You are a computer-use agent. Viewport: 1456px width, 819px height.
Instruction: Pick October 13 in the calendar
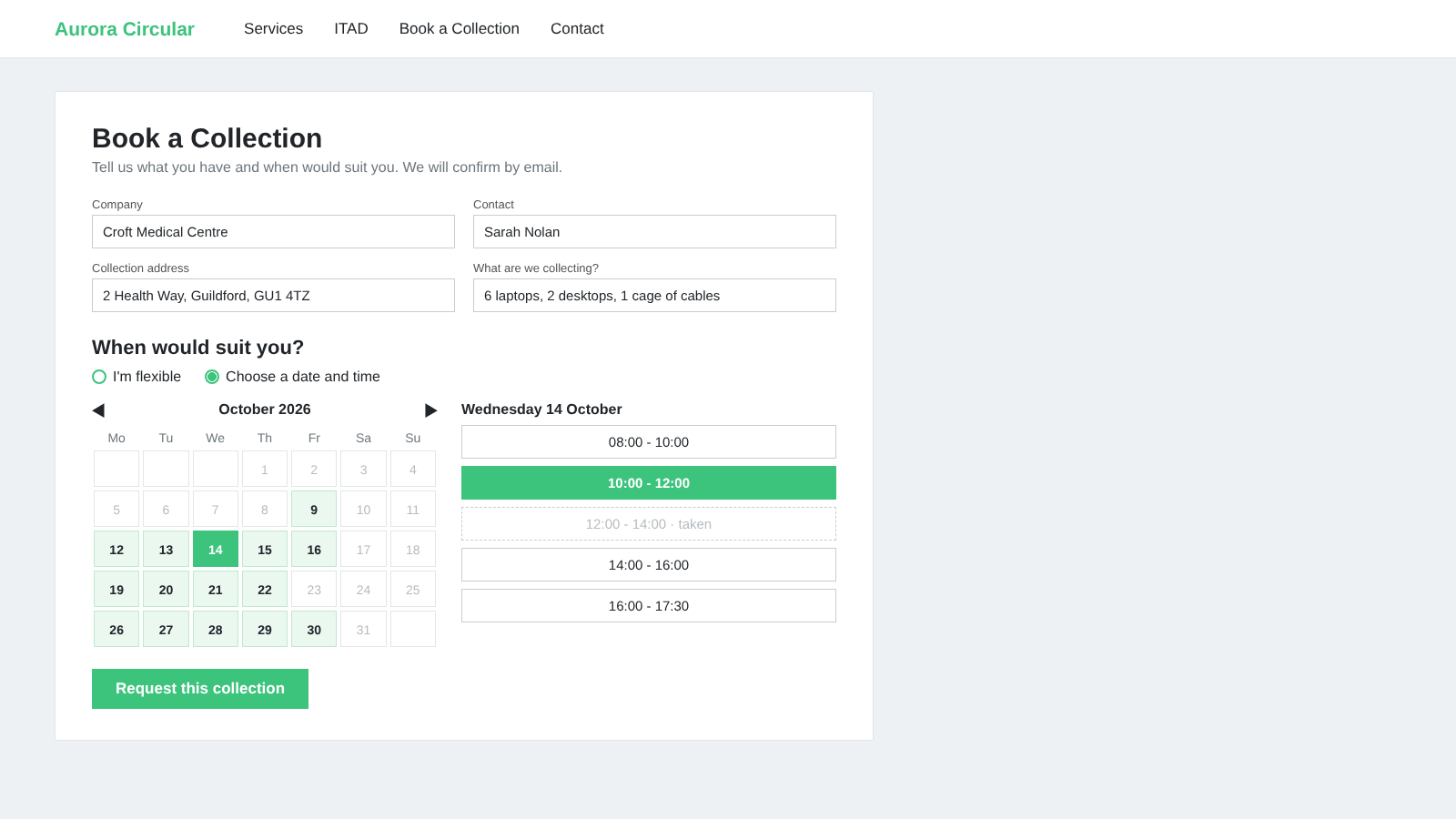pos(166,550)
